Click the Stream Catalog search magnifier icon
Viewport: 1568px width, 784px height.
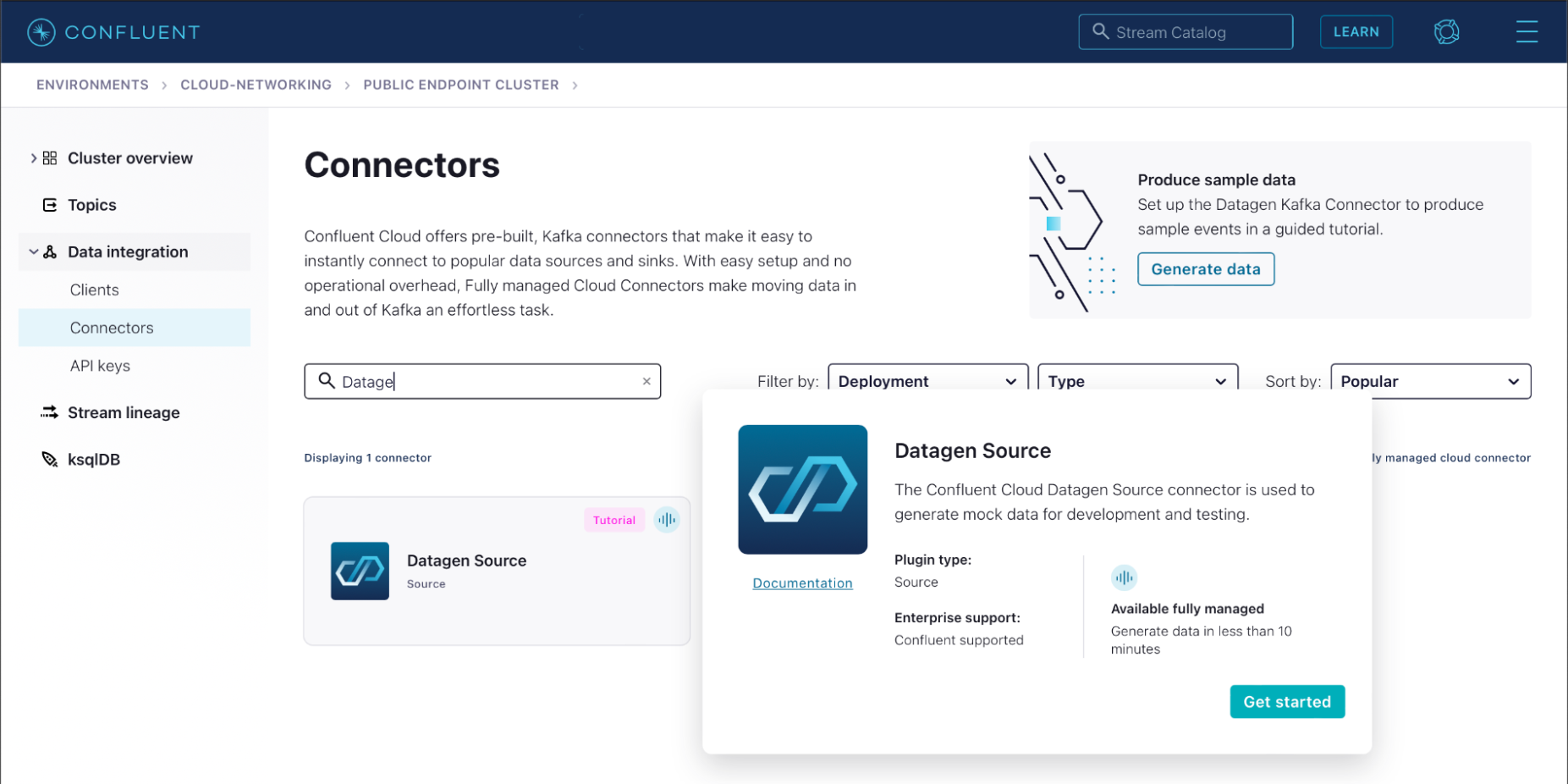tap(1100, 31)
